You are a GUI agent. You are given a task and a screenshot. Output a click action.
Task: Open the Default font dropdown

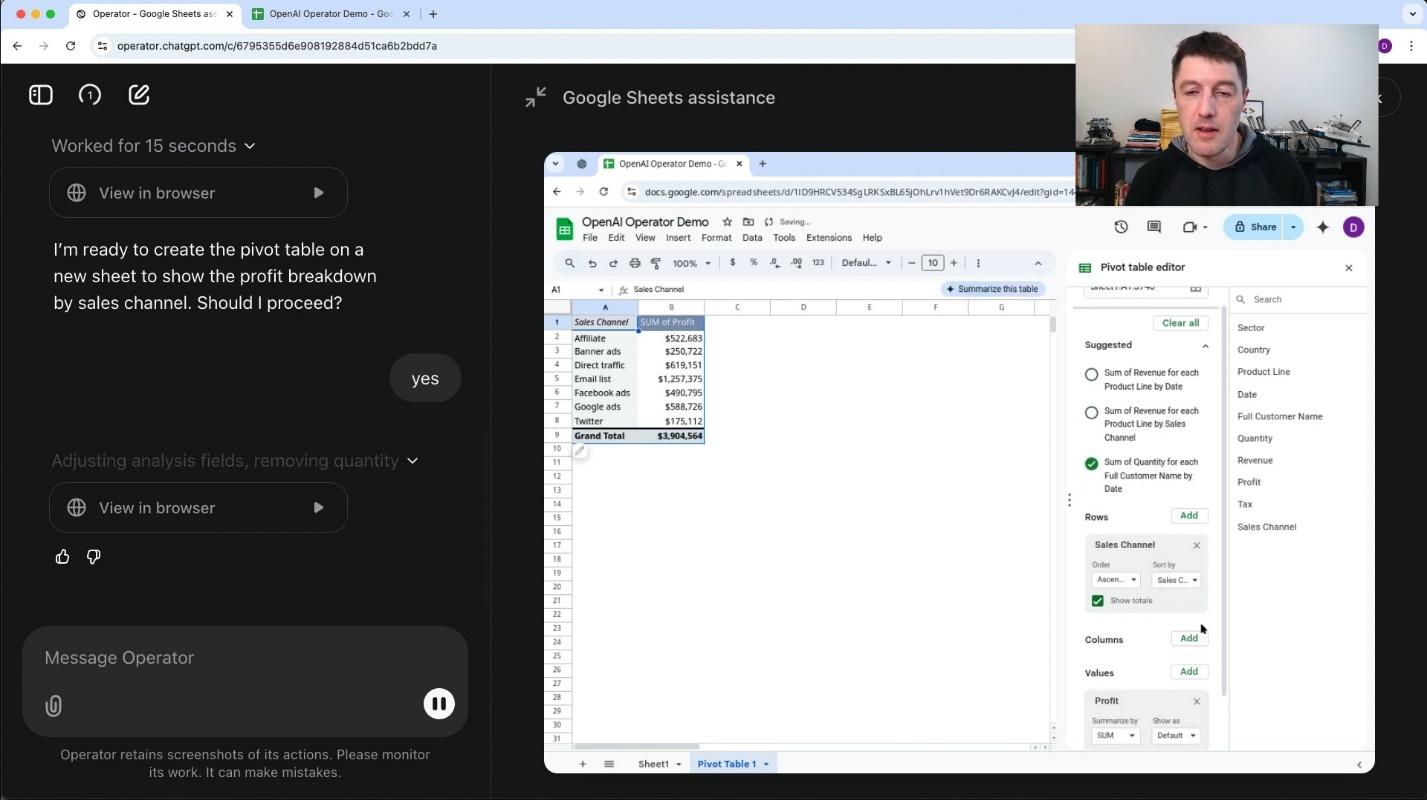[866, 263]
